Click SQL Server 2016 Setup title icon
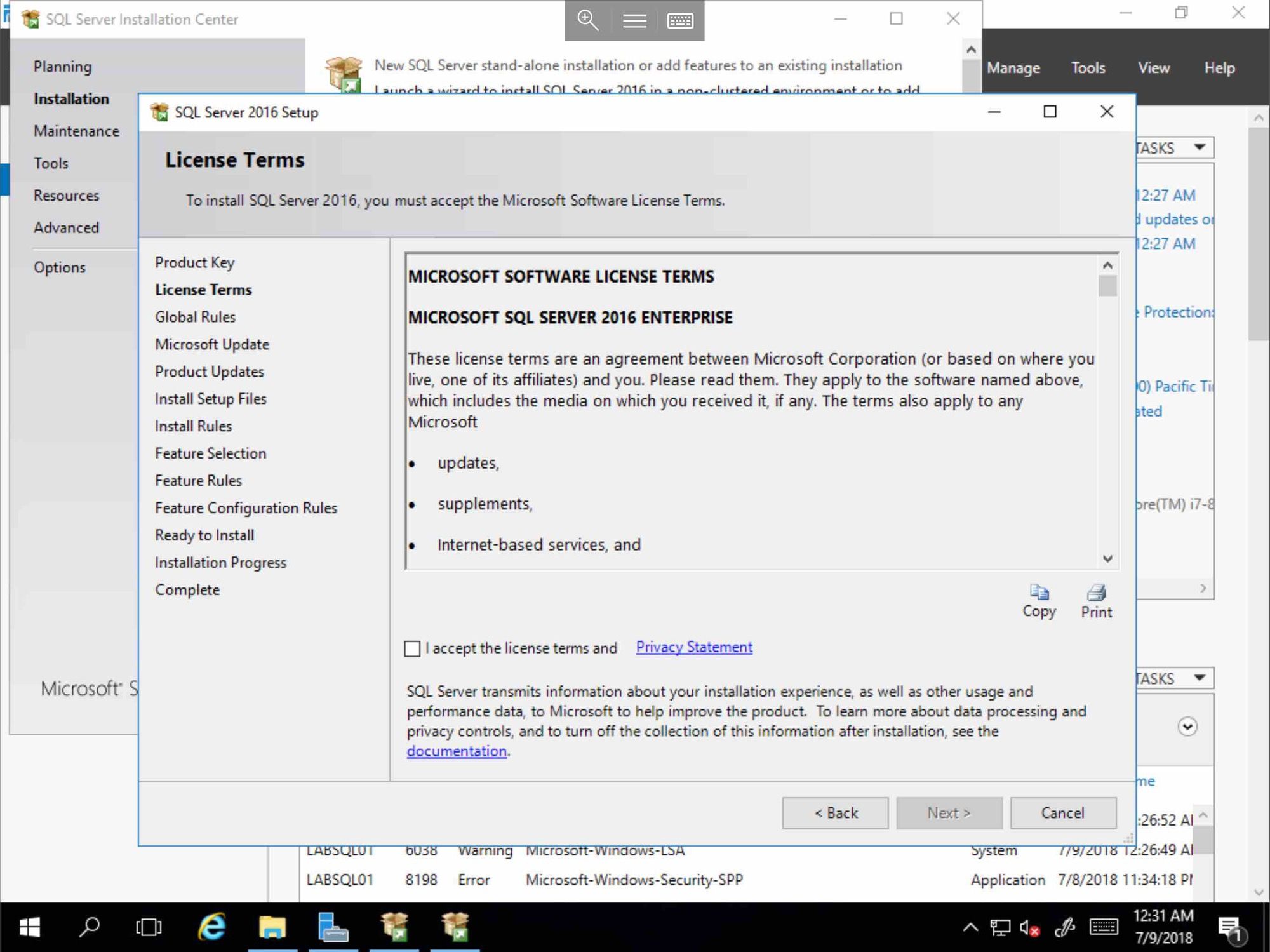Screen dimensions: 1270x952 [159, 112]
